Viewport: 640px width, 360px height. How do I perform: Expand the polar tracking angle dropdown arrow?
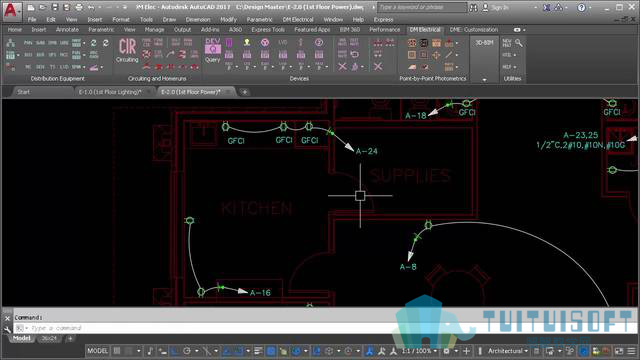[197, 351]
